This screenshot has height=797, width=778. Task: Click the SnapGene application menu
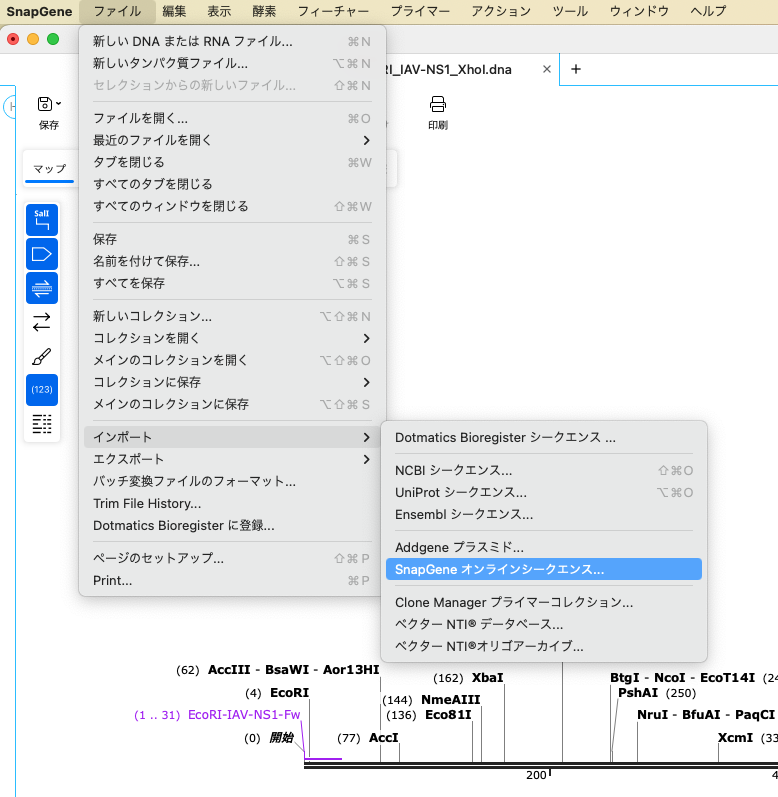pos(39,11)
